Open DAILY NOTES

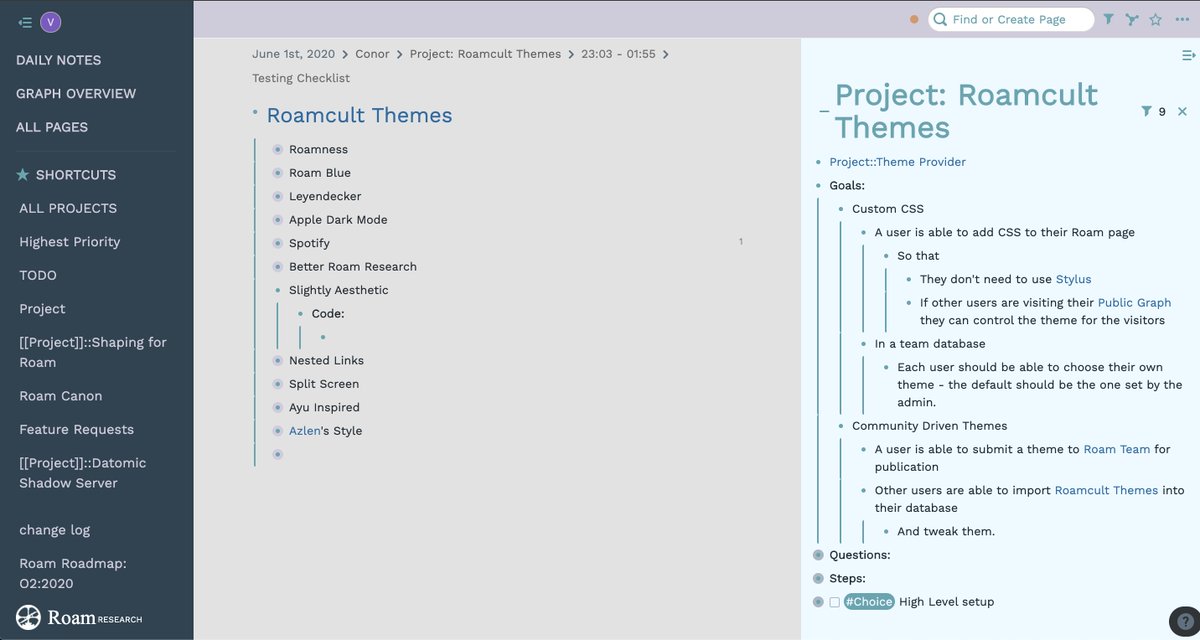coord(58,60)
